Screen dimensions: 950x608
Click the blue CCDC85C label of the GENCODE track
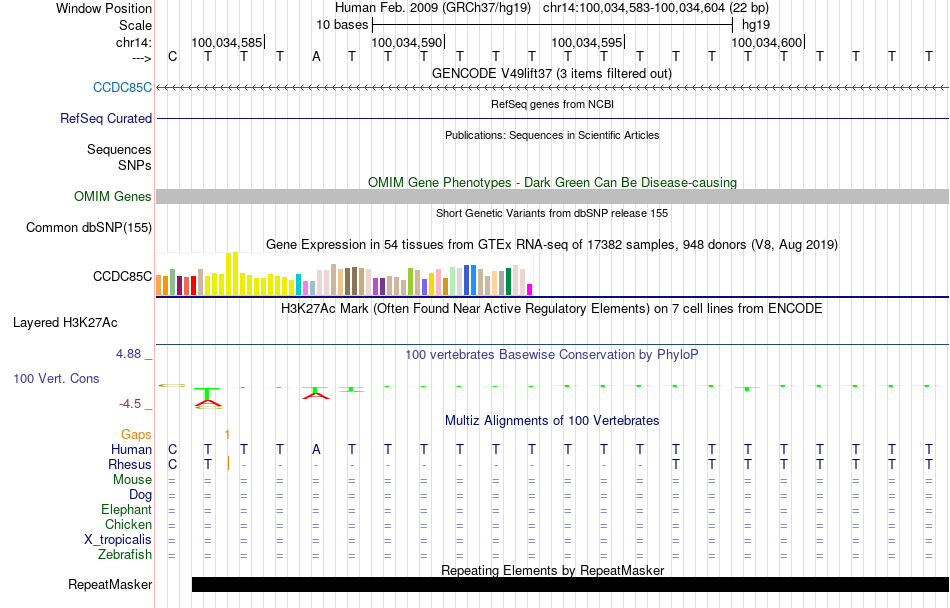pyautogui.click(x=122, y=87)
